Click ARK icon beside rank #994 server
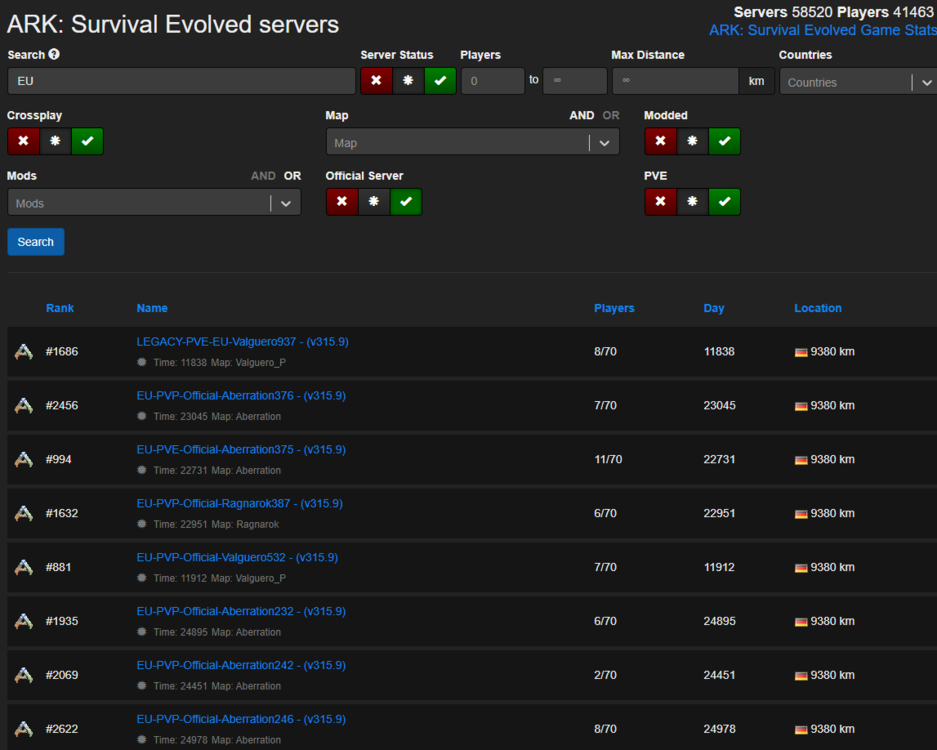Image resolution: width=937 pixels, height=750 pixels. [x=23, y=460]
